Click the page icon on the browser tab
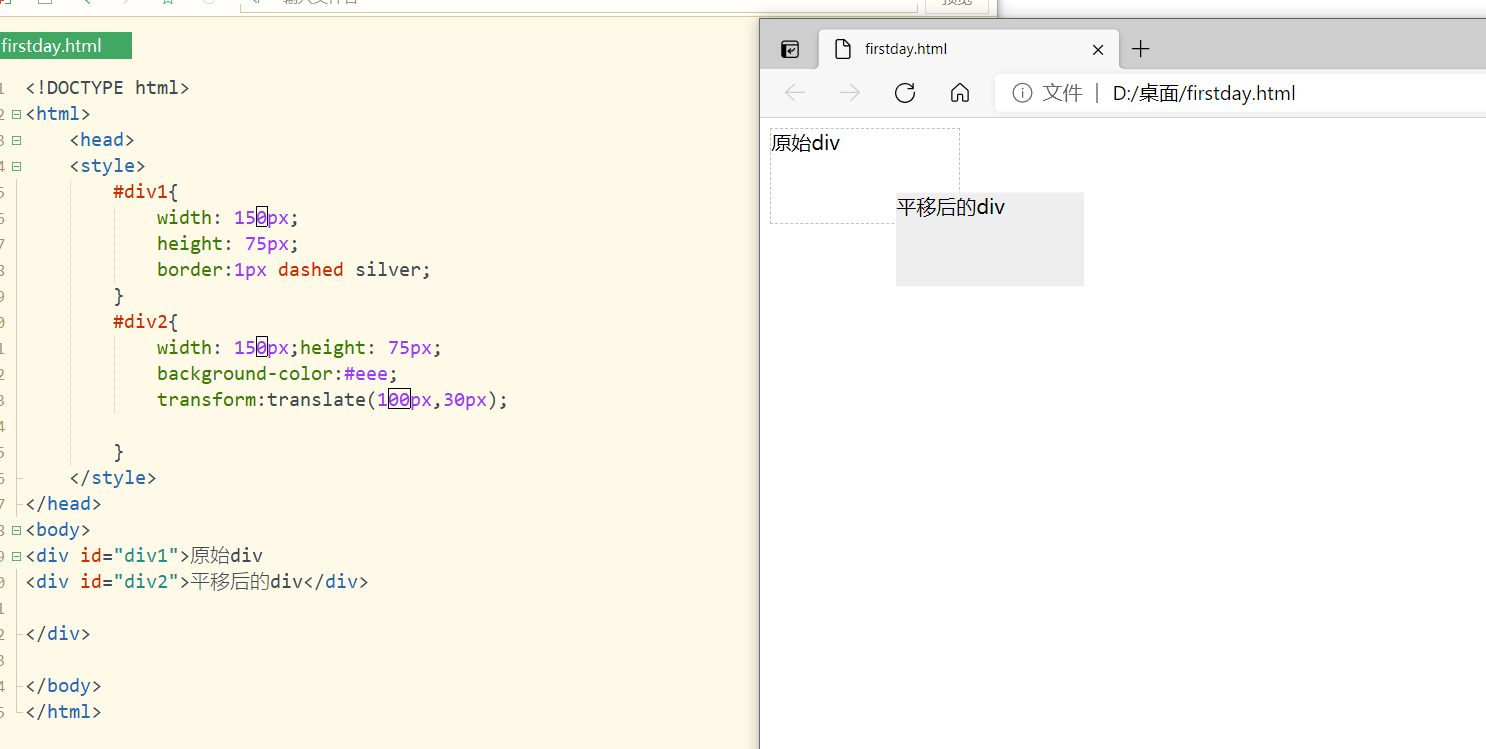1486x749 pixels. coord(843,49)
